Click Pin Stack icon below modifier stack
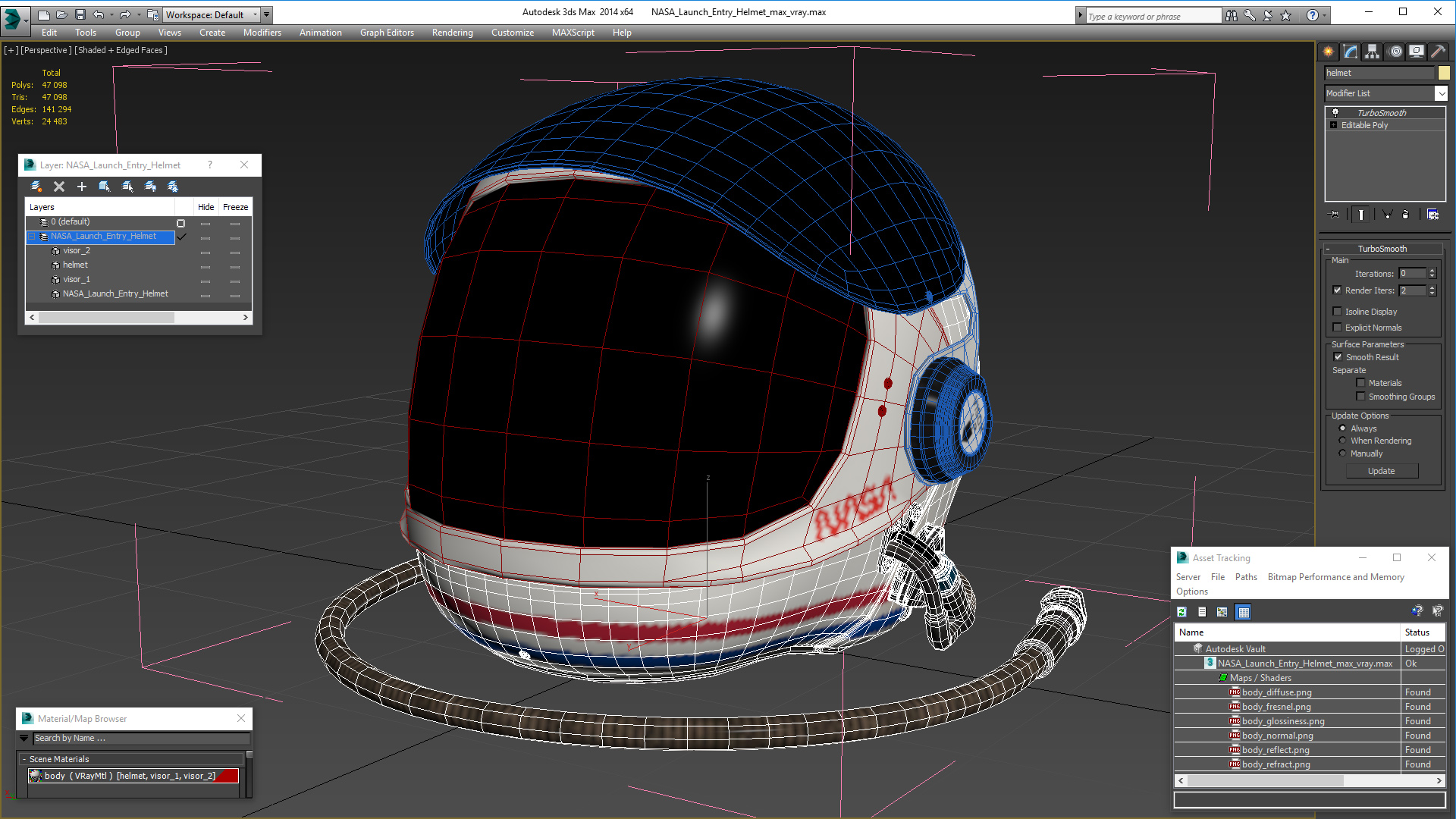Screen dimensions: 1456x819 (1335, 215)
